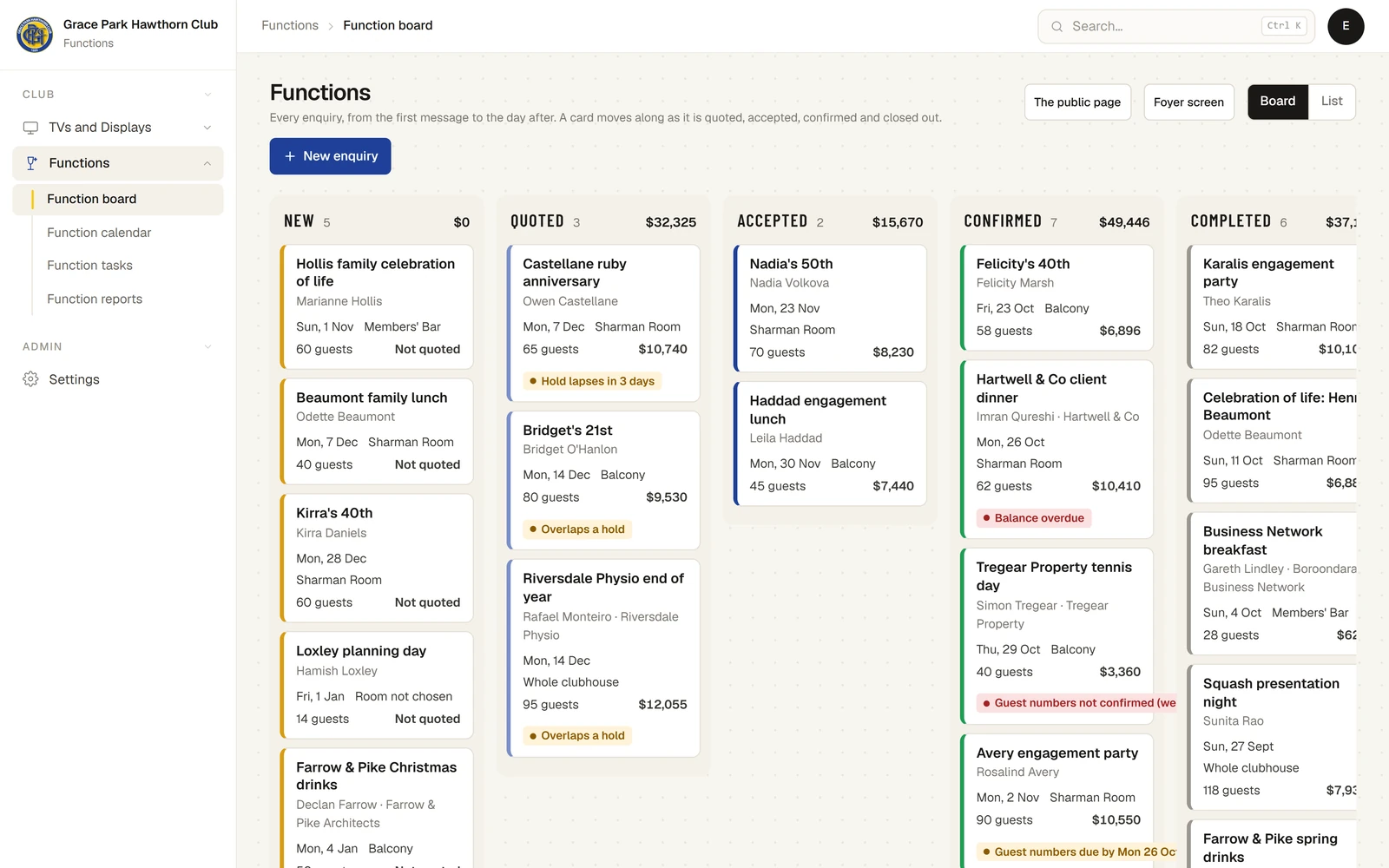Open the Squash presentation night card
Image resolution: width=1389 pixels, height=868 pixels.
click(1271, 737)
